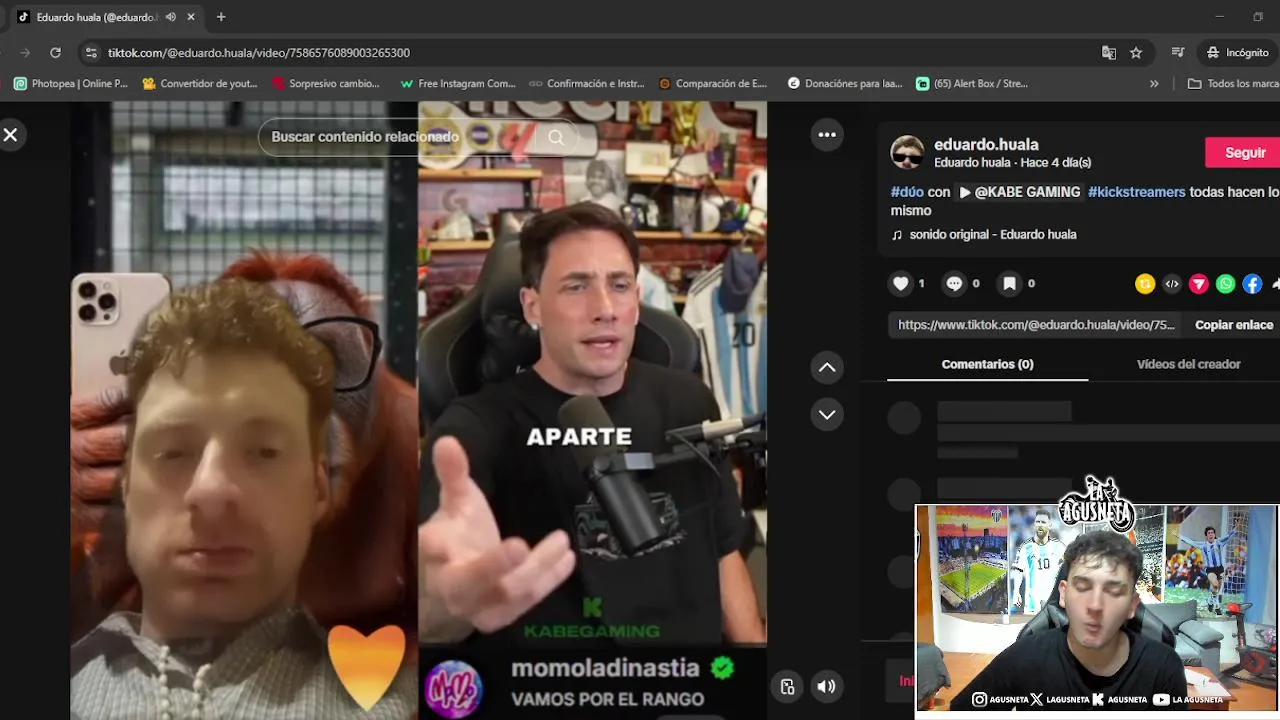Viewport: 1280px width, 720px height.
Task: Click the browser address bar URL
Action: [259, 53]
